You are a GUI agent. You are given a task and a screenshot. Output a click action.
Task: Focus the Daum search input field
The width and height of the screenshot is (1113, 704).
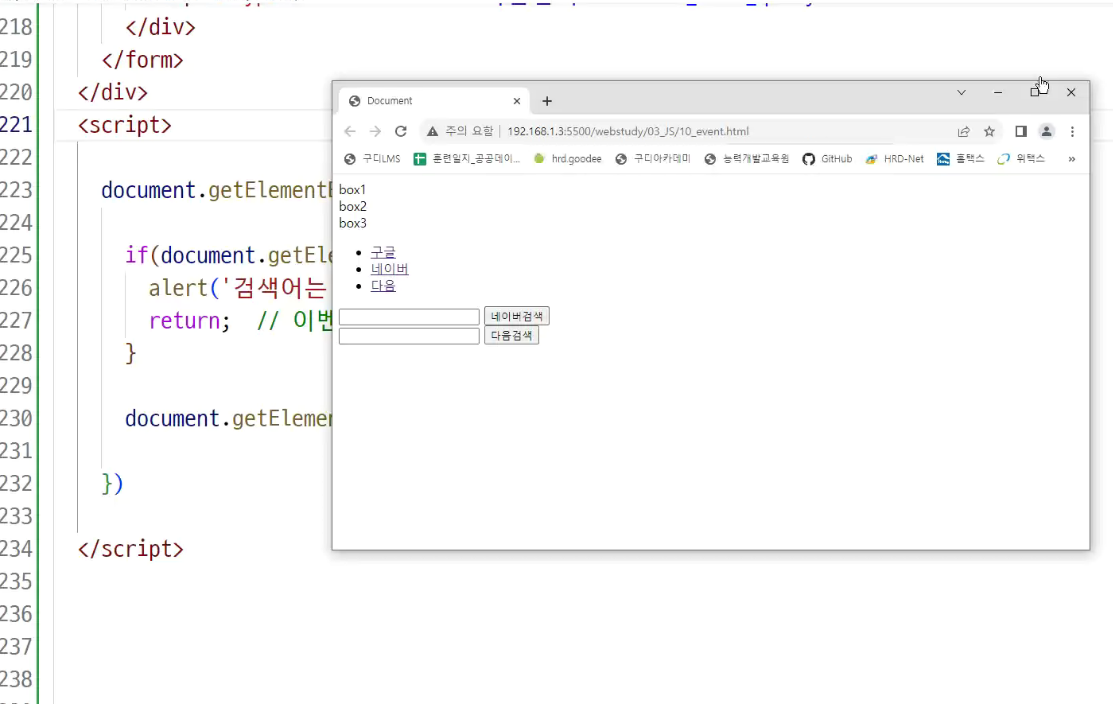(x=409, y=336)
